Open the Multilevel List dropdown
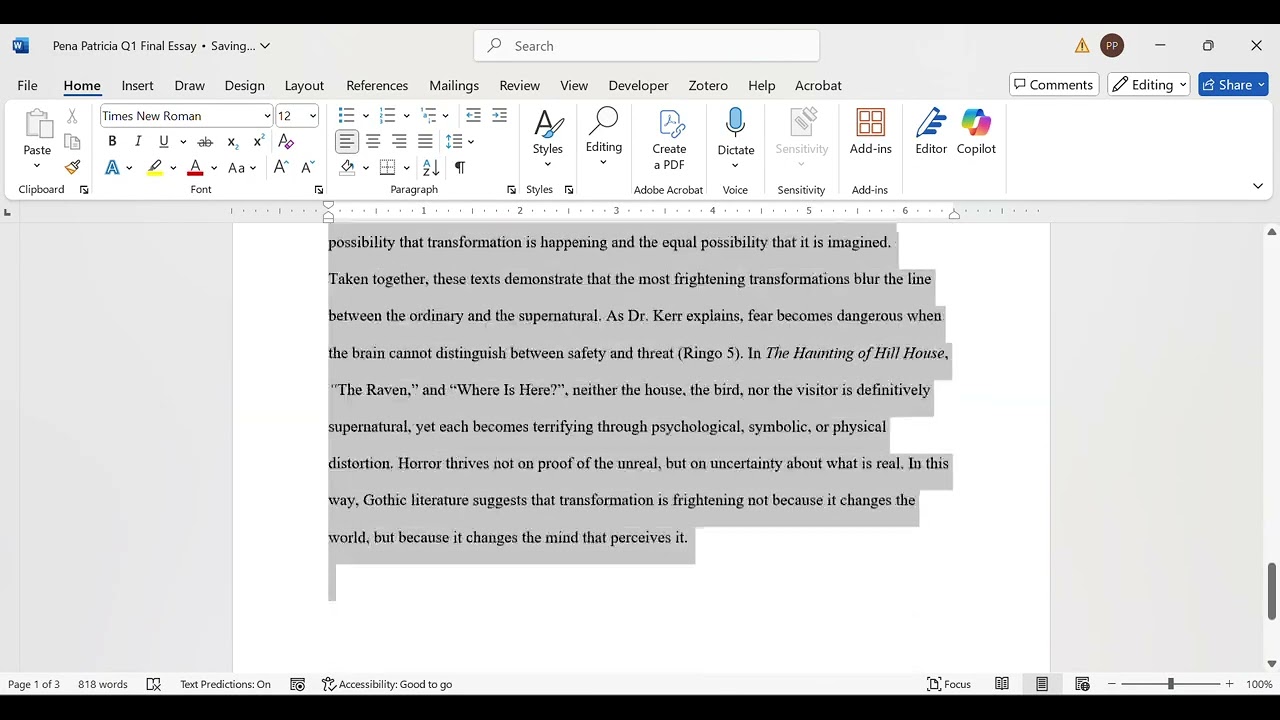 point(445,116)
